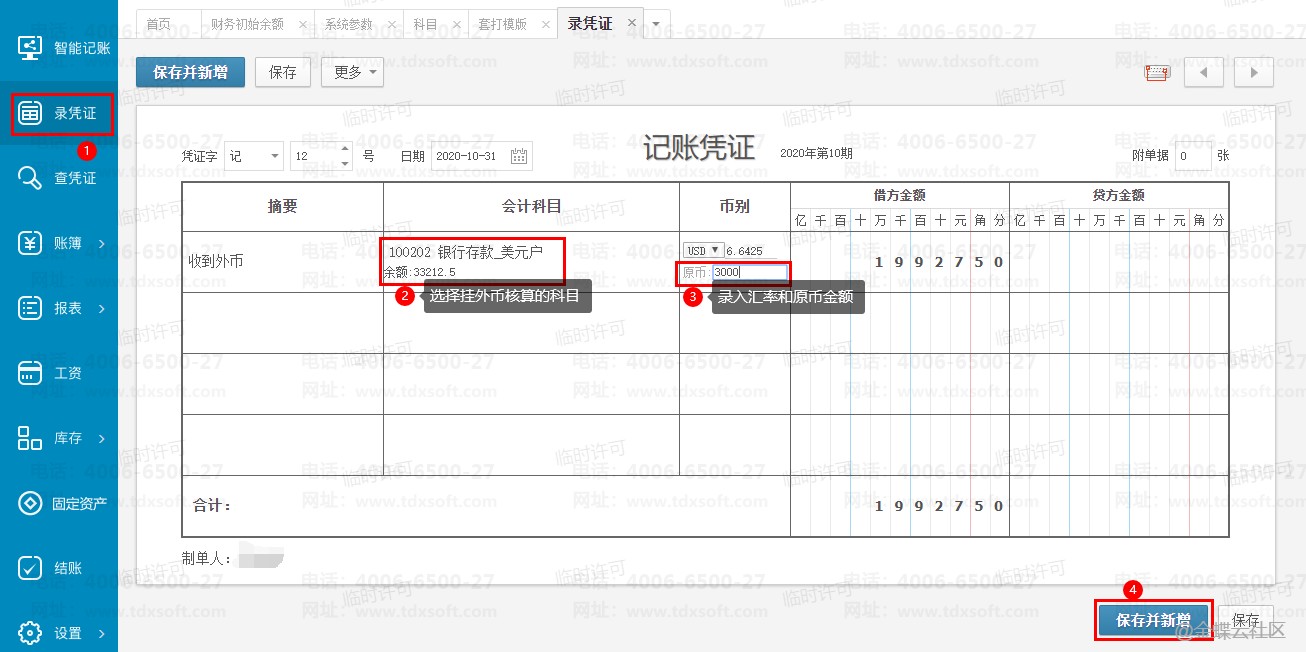Go to previous voucher arrow
The image size is (1306, 652).
point(1204,73)
